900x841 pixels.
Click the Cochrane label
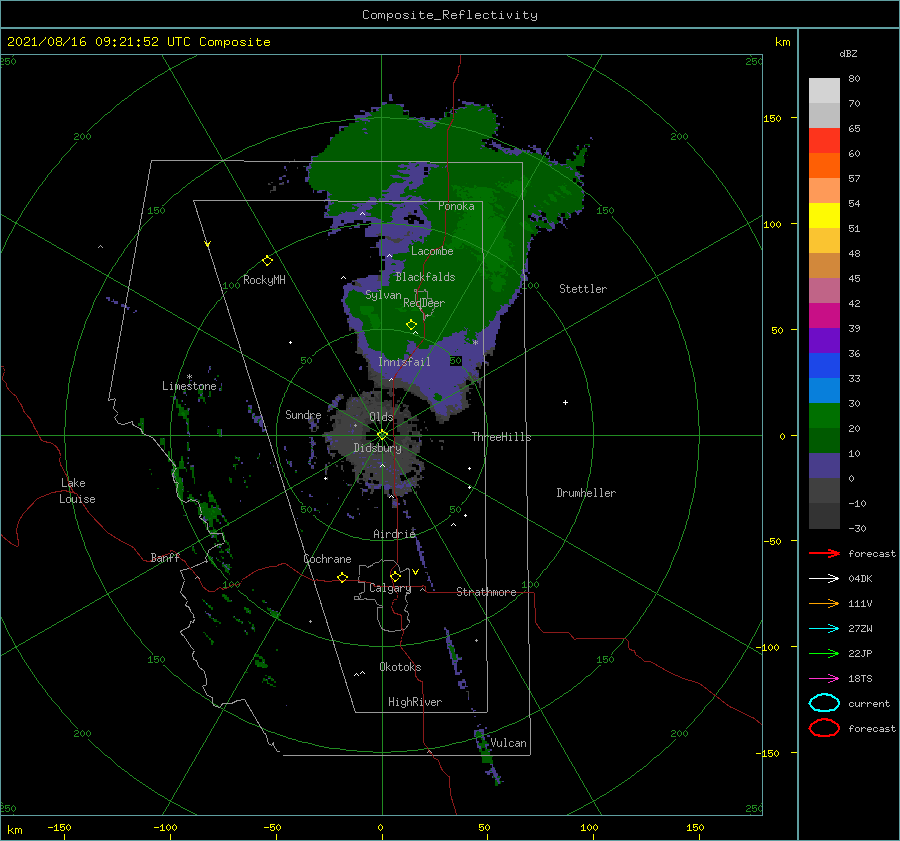coord(327,559)
